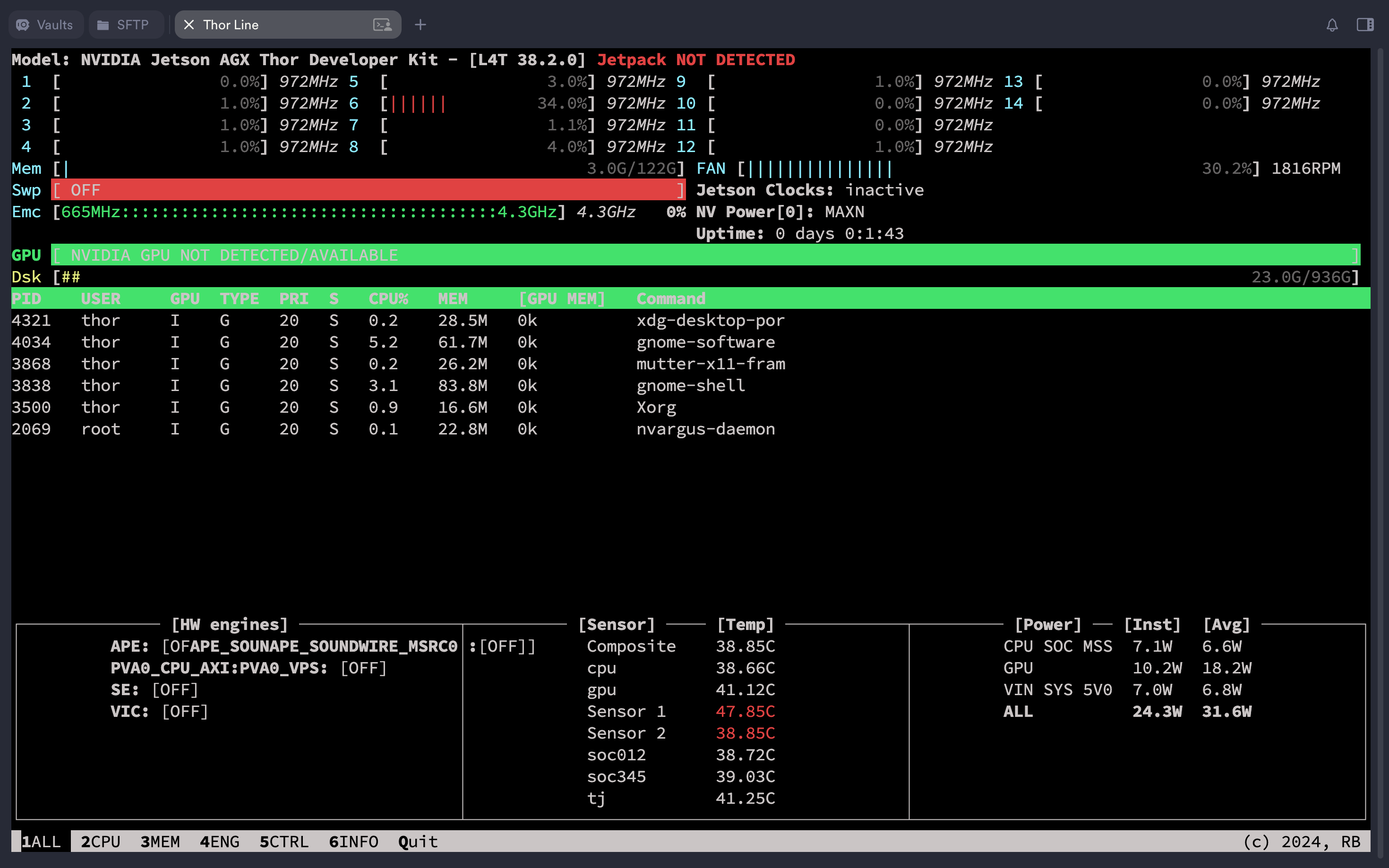Switch to the 2CPU page in jtop
The height and width of the screenshot is (868, 1389).
tap(101, 842)
